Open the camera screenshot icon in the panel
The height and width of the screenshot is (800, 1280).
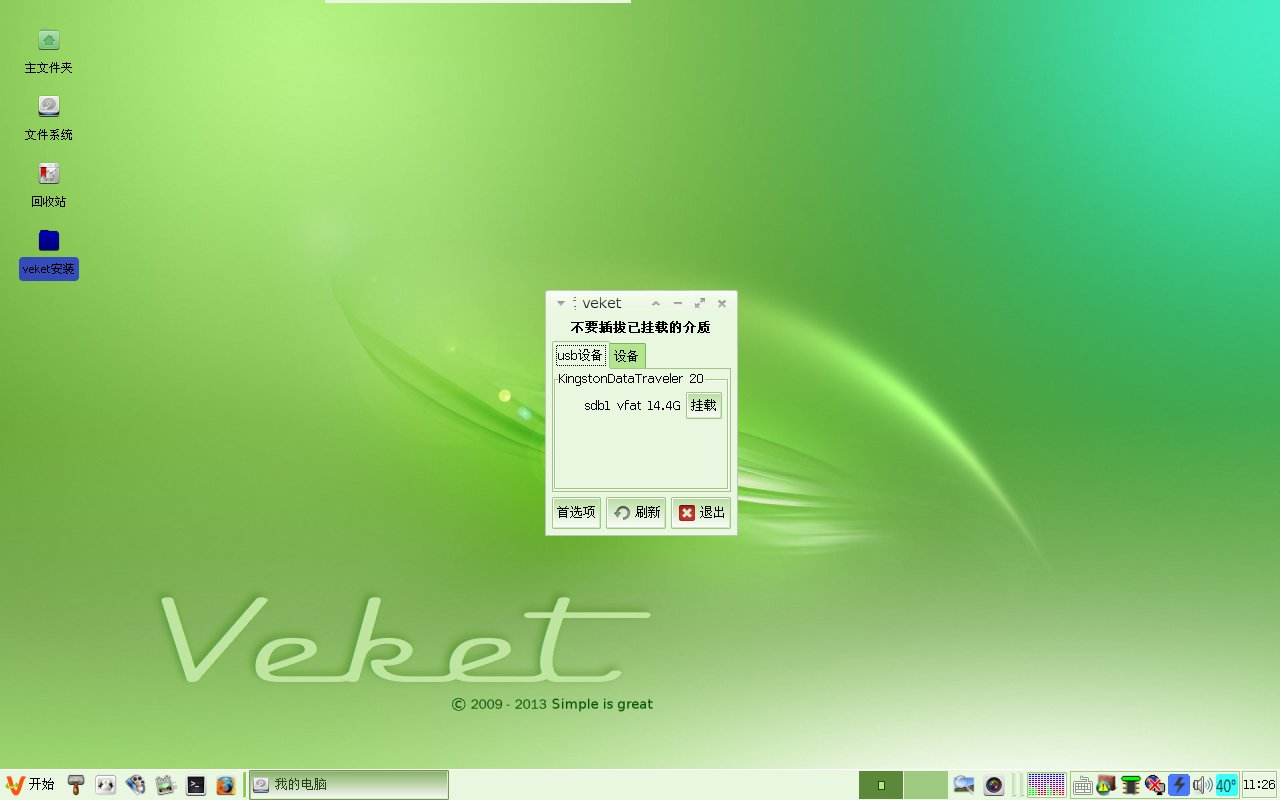[x=993, y=785]
